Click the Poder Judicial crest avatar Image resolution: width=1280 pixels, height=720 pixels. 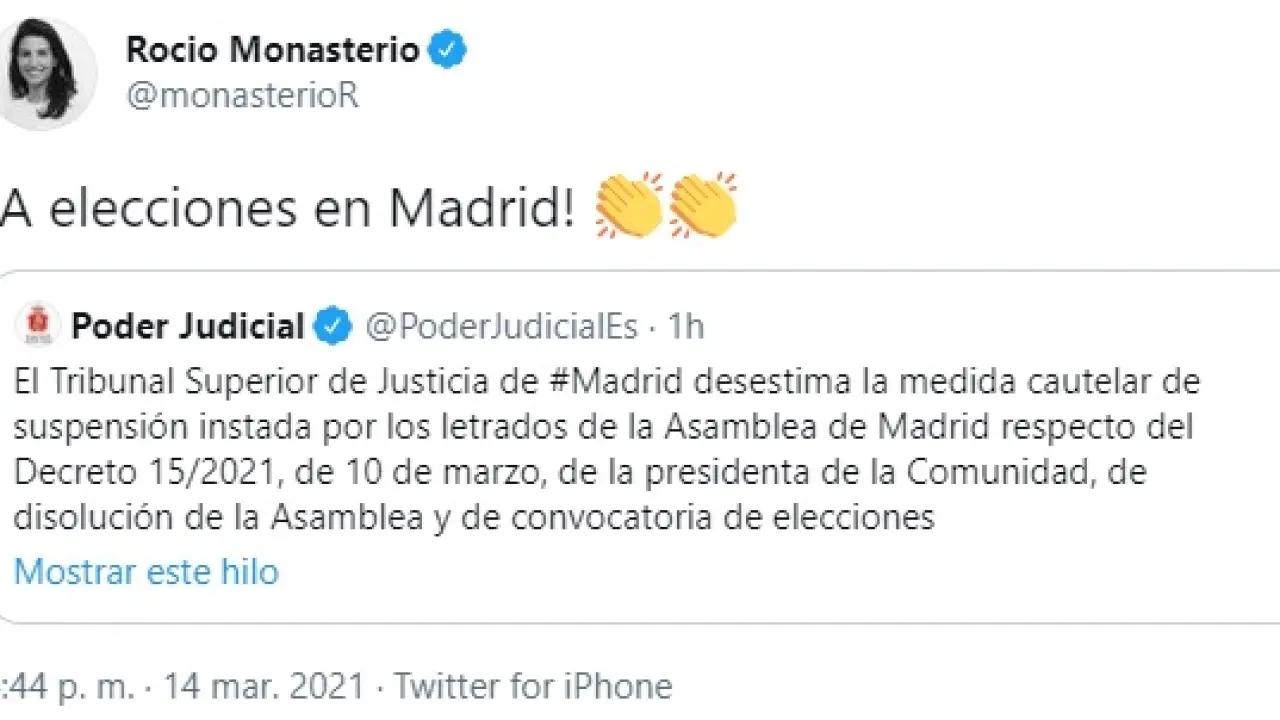39,326
